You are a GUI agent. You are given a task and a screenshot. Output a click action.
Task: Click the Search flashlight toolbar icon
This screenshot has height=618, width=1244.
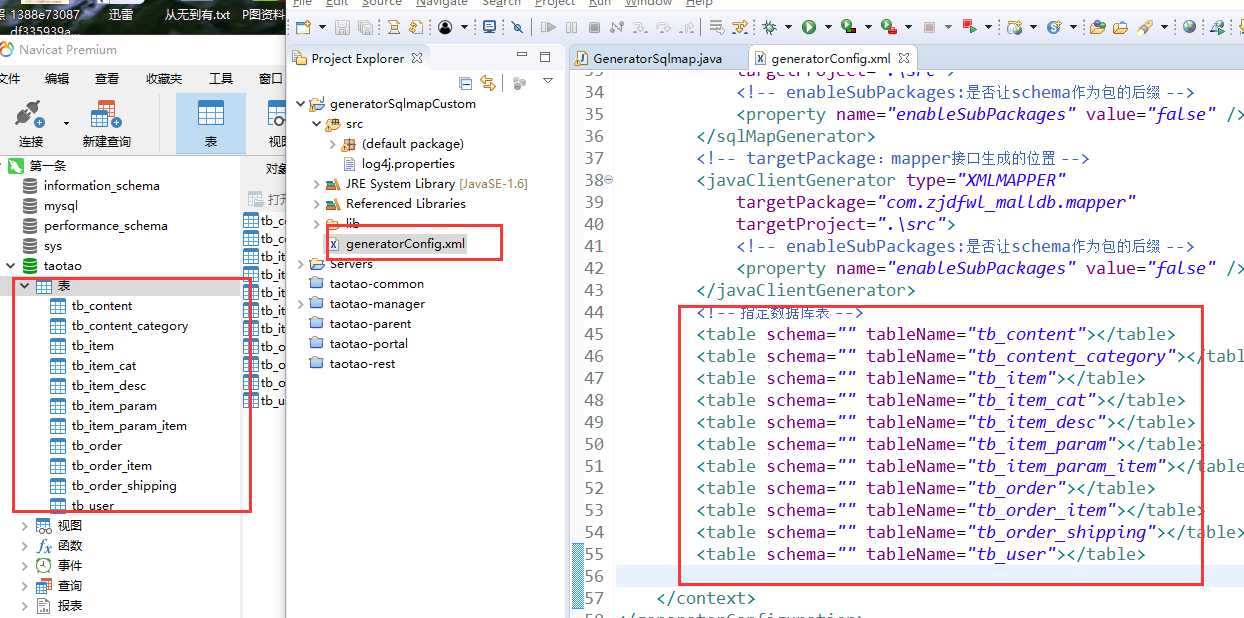coord(1146,27)
